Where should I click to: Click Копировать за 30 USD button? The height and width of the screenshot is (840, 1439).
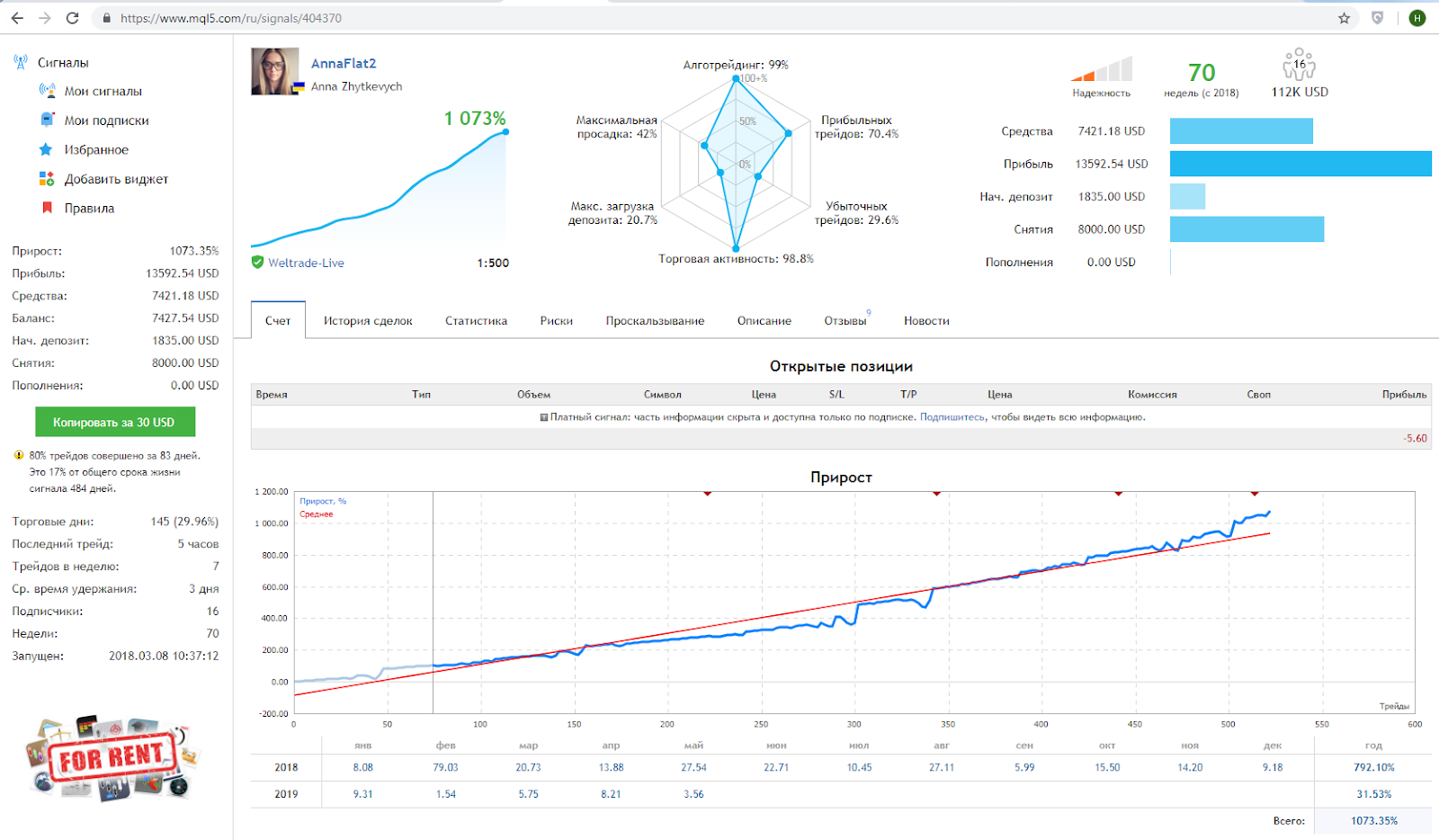pyautogui.click(x=115, y=422)
